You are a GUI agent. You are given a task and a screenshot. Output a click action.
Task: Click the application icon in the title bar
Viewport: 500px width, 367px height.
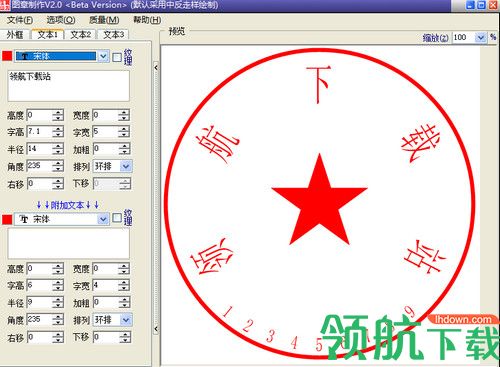[x=4, y=5]
